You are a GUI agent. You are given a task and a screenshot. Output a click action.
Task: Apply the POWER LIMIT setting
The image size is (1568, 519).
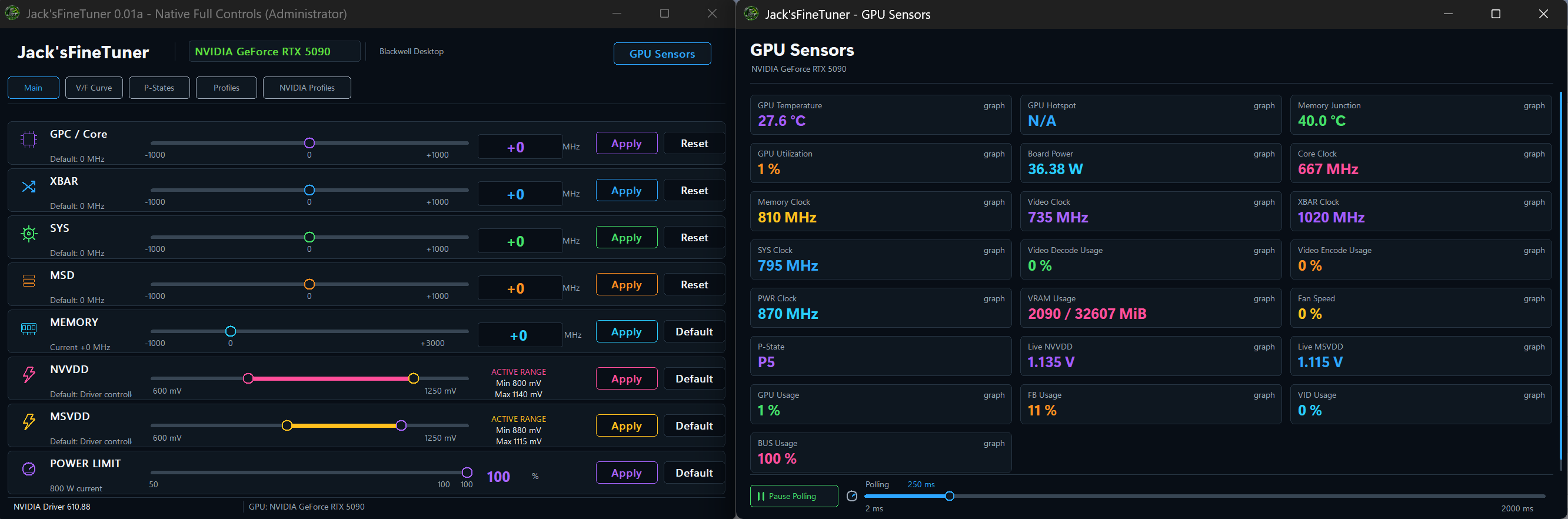point(627,473)
